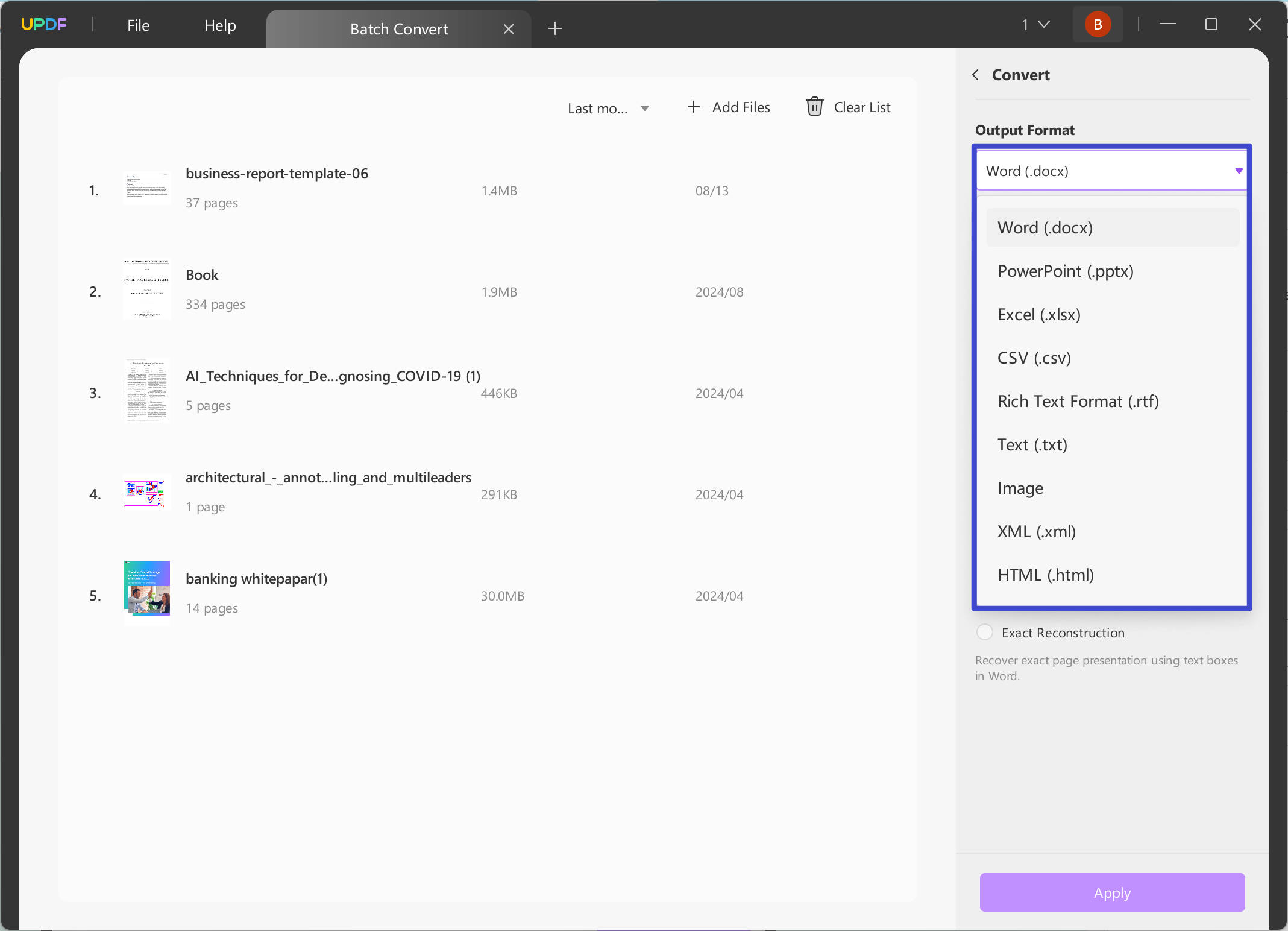Select the Book file entry
Screen dimensions: 1288x931
click(x=202, y=276)
